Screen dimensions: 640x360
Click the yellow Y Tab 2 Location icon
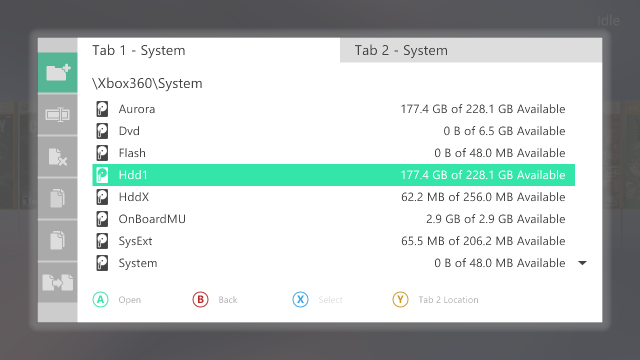tap(400, 300)
